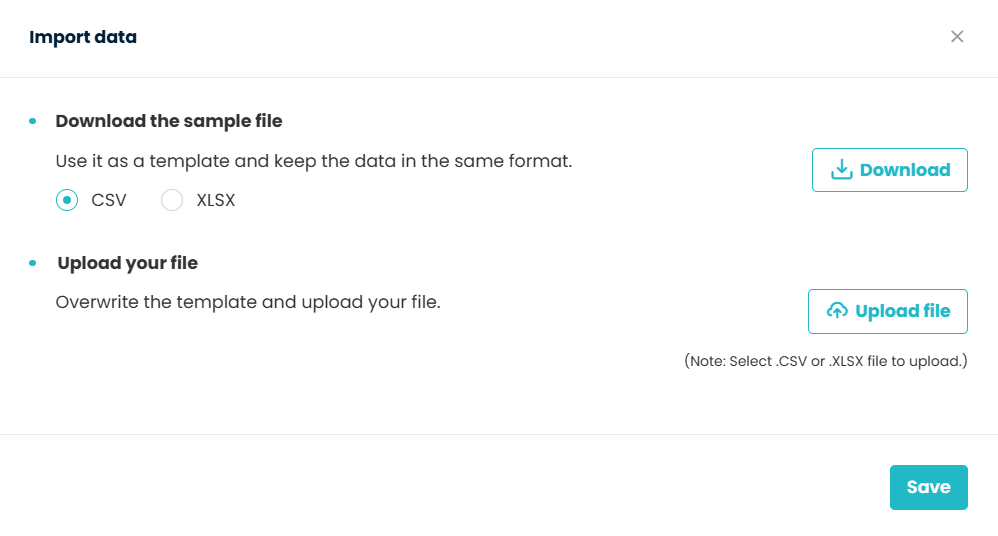The width and height of the screenshot is (998, 536).
Task: Click the word 'Note' in the upload hint
Action: 707,361
